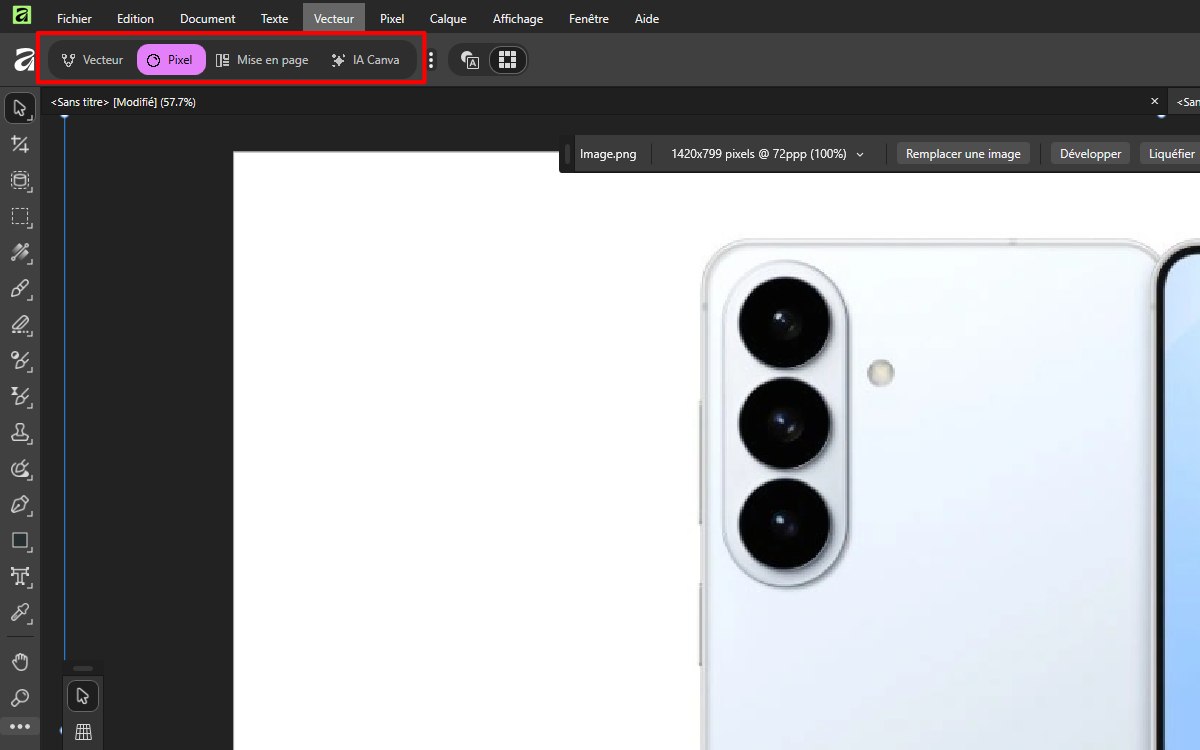Click the Développer button

coord(1090,154)
